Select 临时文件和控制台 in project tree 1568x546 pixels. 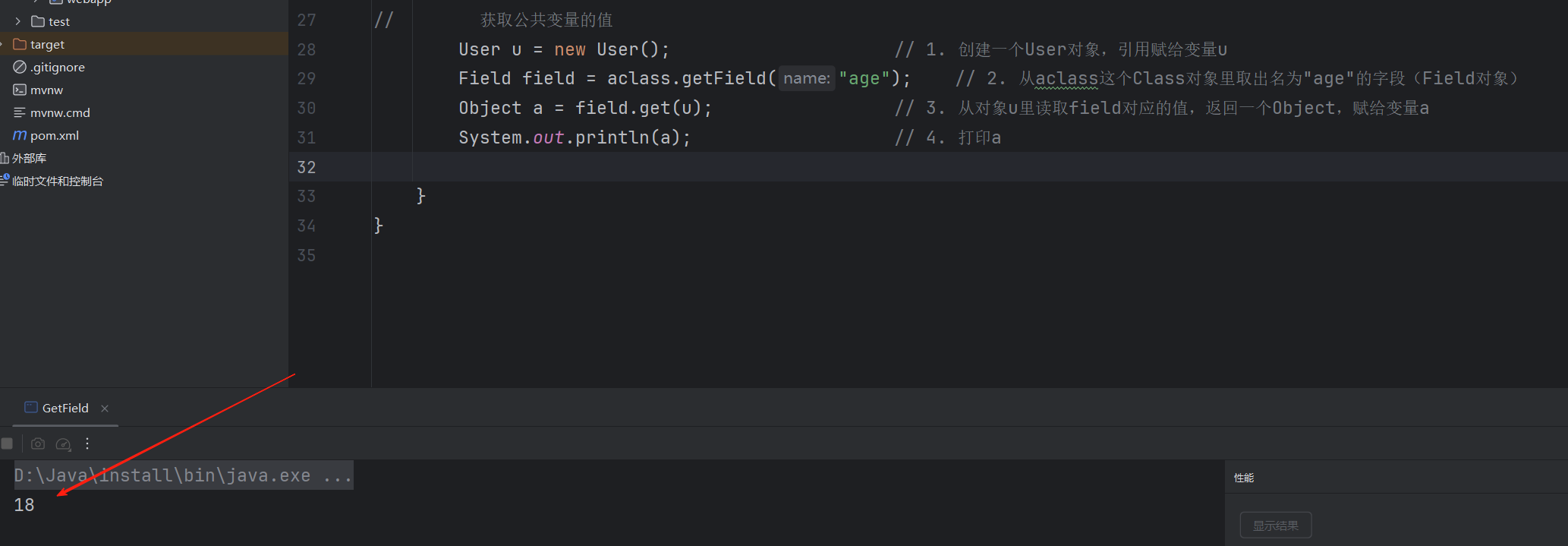pyautogui.click(x=58, y=181)
